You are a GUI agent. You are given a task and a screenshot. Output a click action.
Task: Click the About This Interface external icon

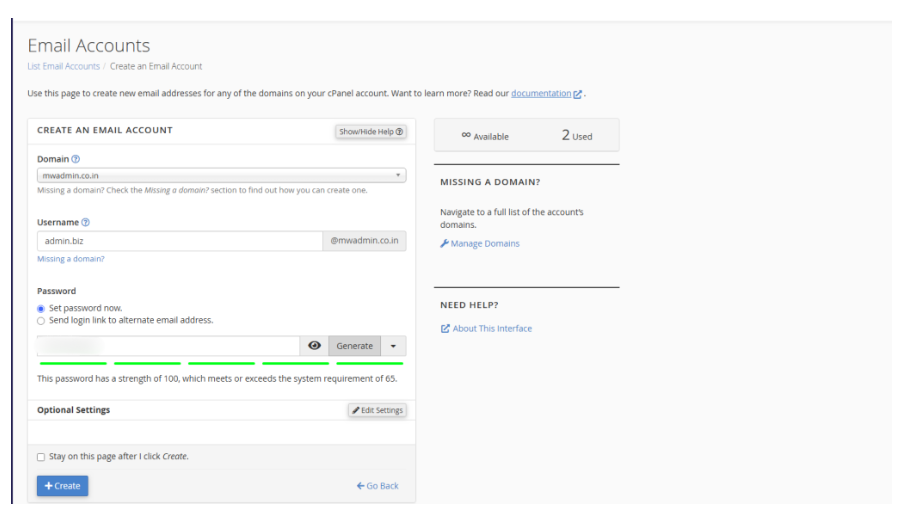coord(445,329)
